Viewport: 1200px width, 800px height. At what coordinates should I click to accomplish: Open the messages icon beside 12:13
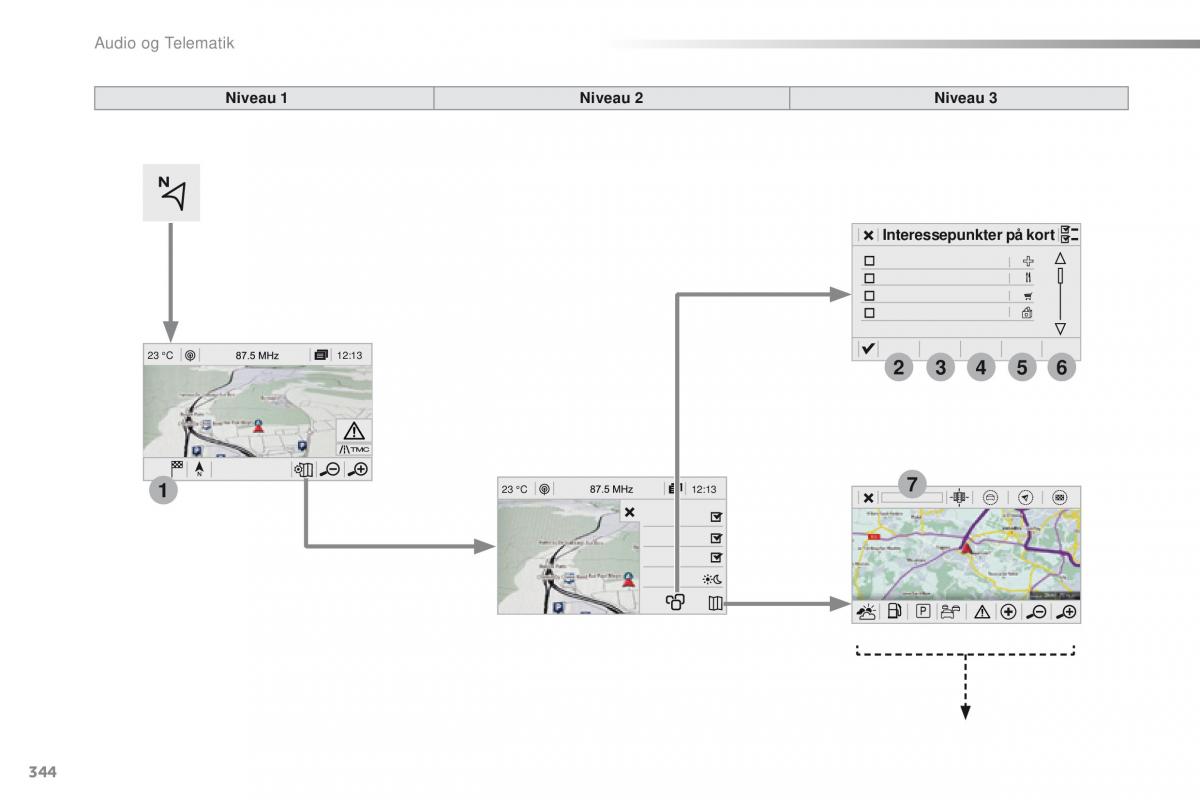pos(320,355)
